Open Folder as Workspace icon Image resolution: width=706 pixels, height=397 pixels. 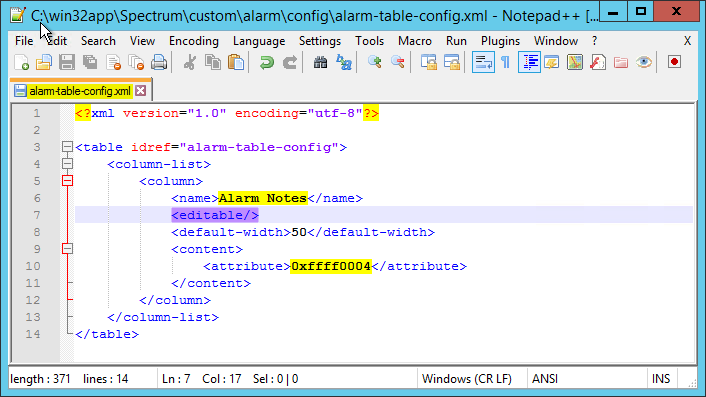point(621,62)
